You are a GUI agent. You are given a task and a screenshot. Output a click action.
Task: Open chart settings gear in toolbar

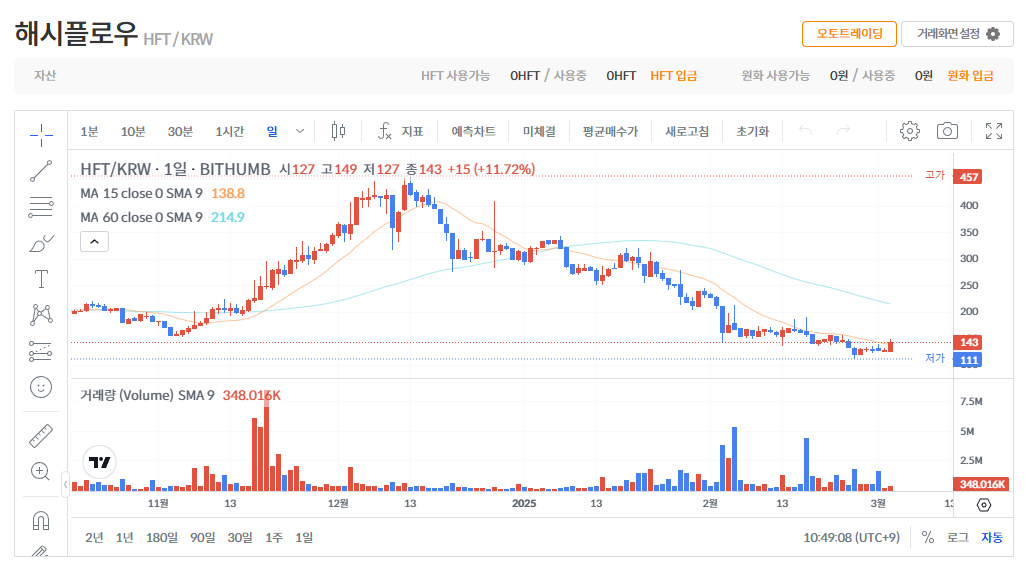pos(910,131)
